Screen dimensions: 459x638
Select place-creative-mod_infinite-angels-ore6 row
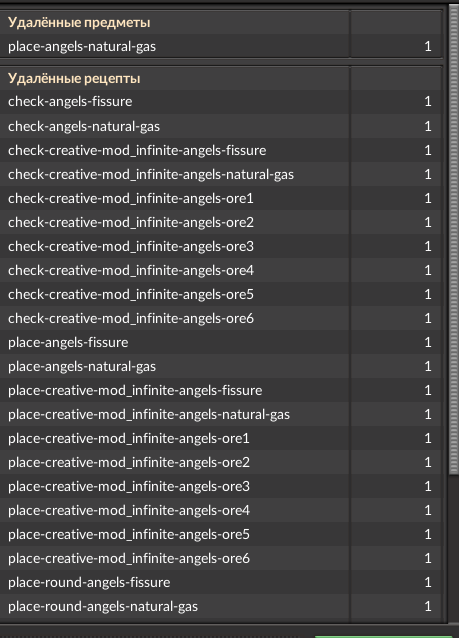click(x=221, y=558)
